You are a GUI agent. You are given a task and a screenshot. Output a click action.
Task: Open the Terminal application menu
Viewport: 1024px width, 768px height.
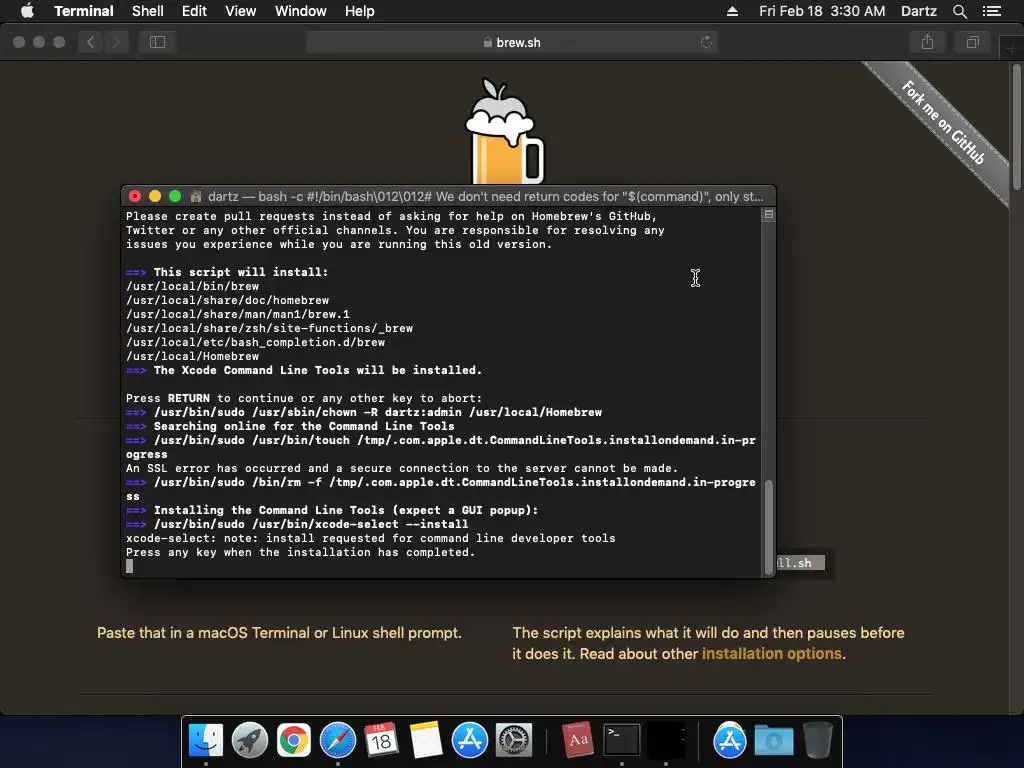(x=84, y=11)
